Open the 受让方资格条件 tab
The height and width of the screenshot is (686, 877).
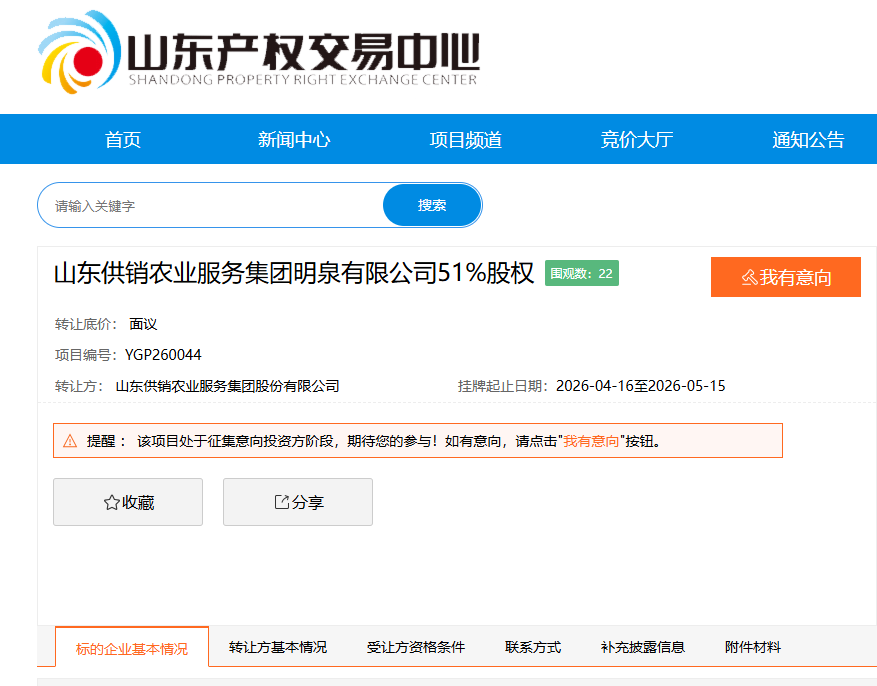pos(418,647)
